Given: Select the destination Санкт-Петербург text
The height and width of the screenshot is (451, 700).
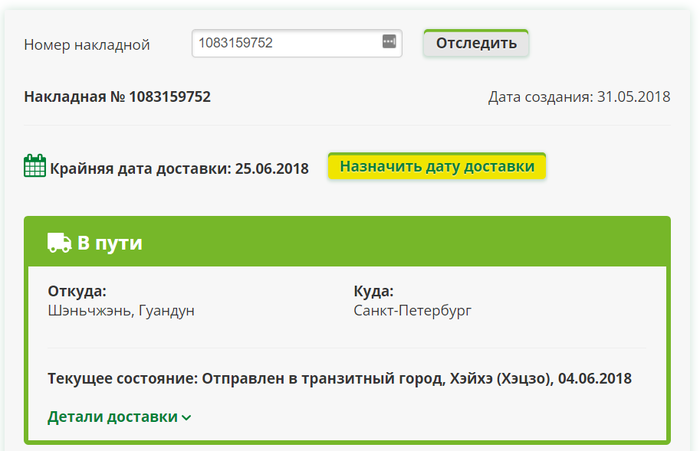Looking at the screenshot, I should (412, 311).
